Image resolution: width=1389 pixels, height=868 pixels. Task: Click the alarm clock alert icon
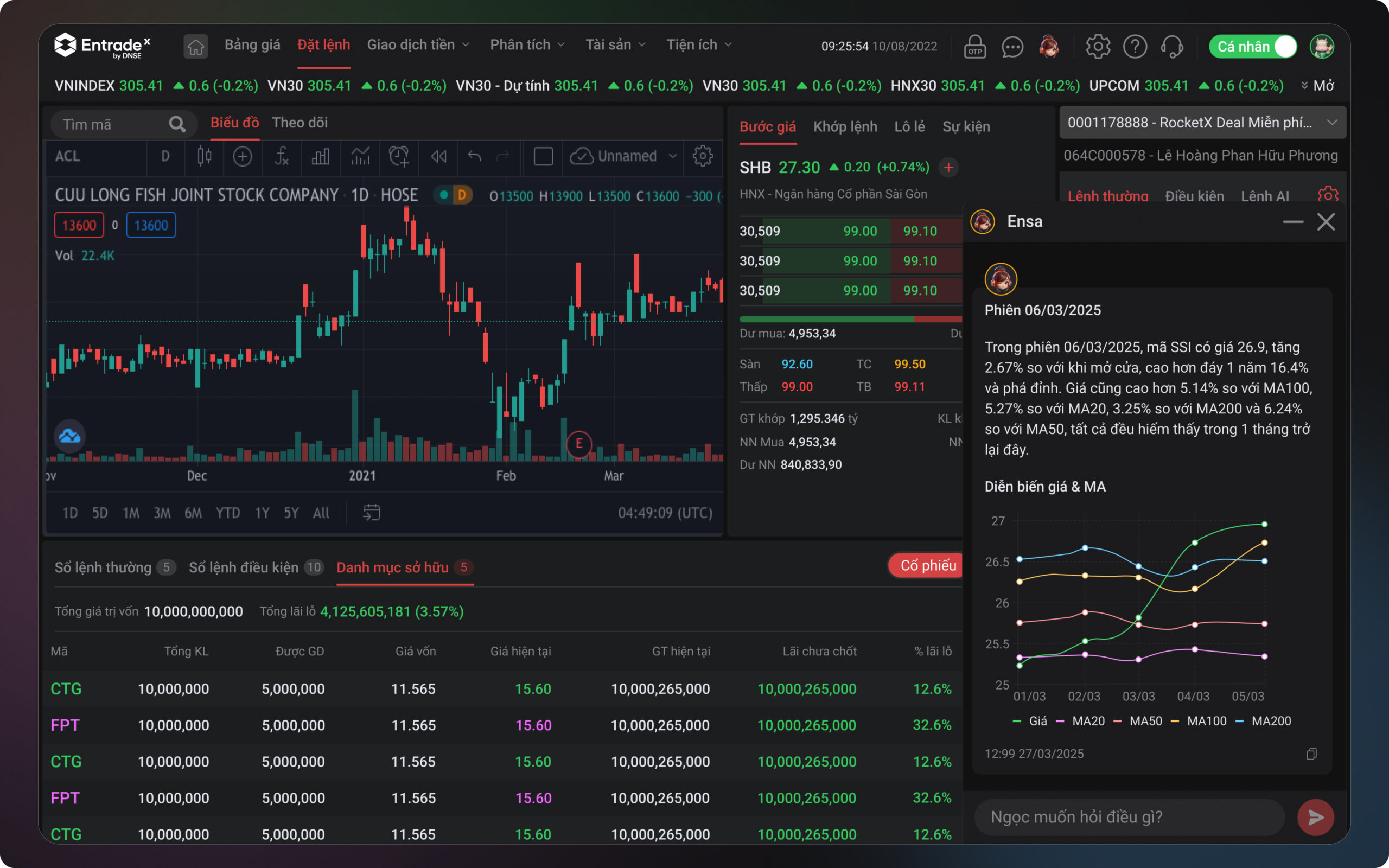(399, 156)
